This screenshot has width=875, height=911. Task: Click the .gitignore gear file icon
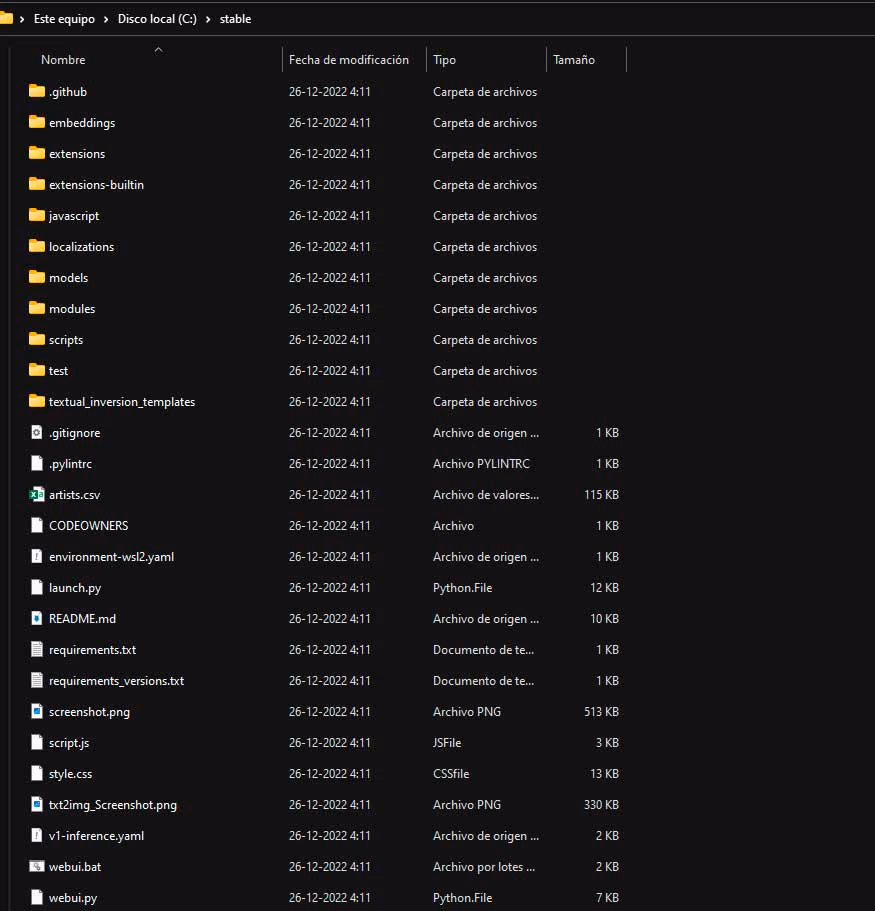coord(37,432)
